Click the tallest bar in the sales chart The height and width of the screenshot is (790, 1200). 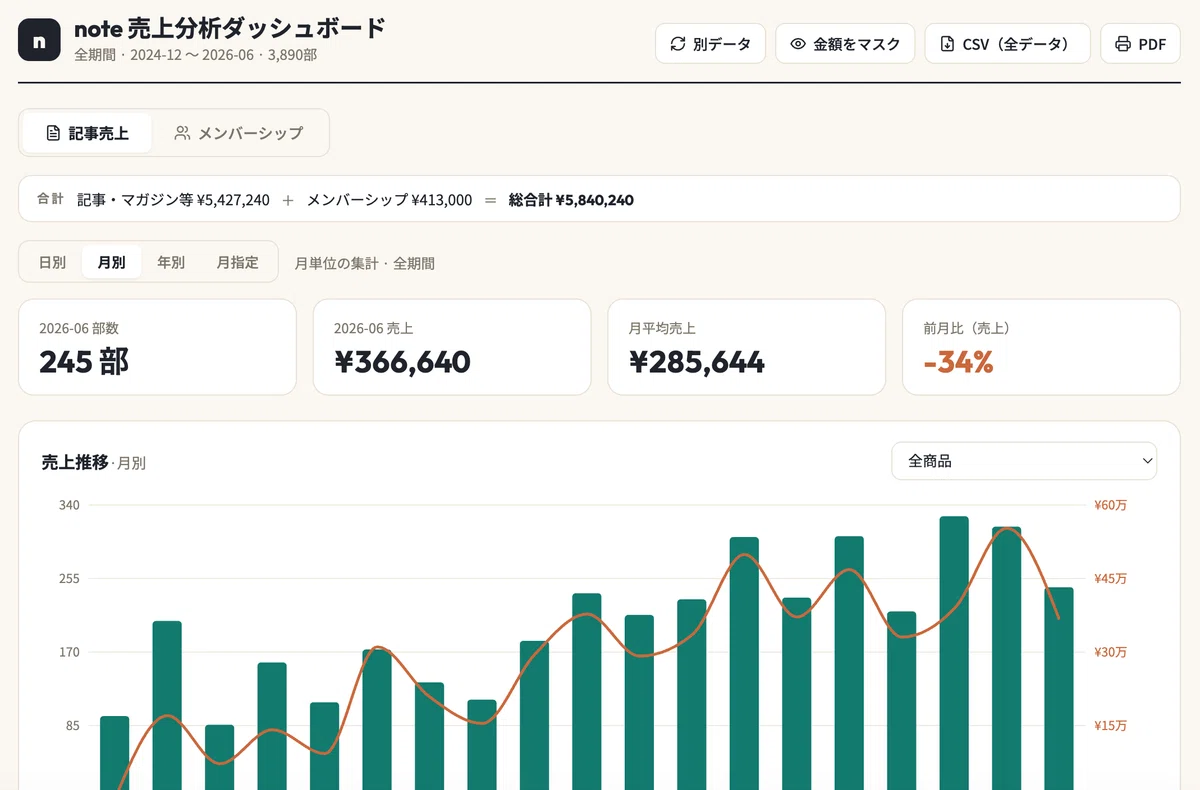pos(954,653)
